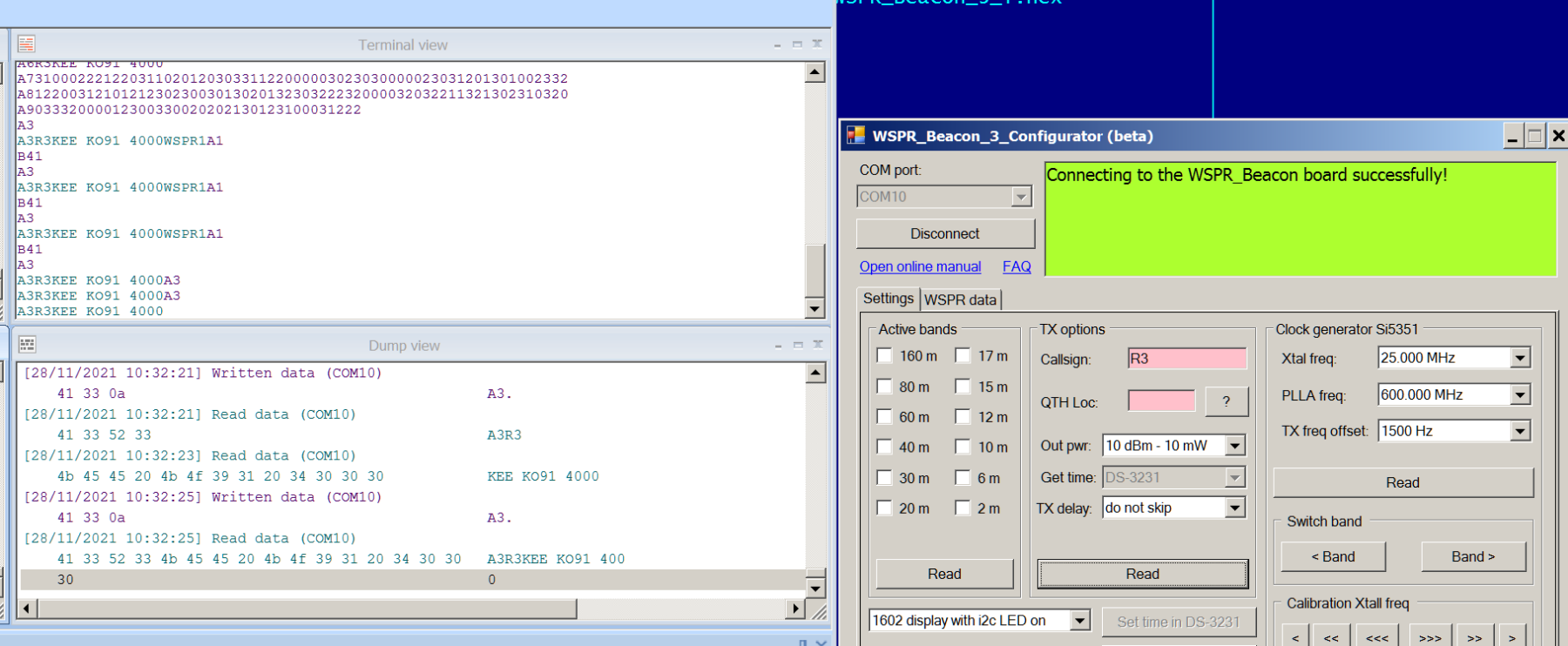Pin the Terminal view panel

pyautogui.click(x=777, y=44)
